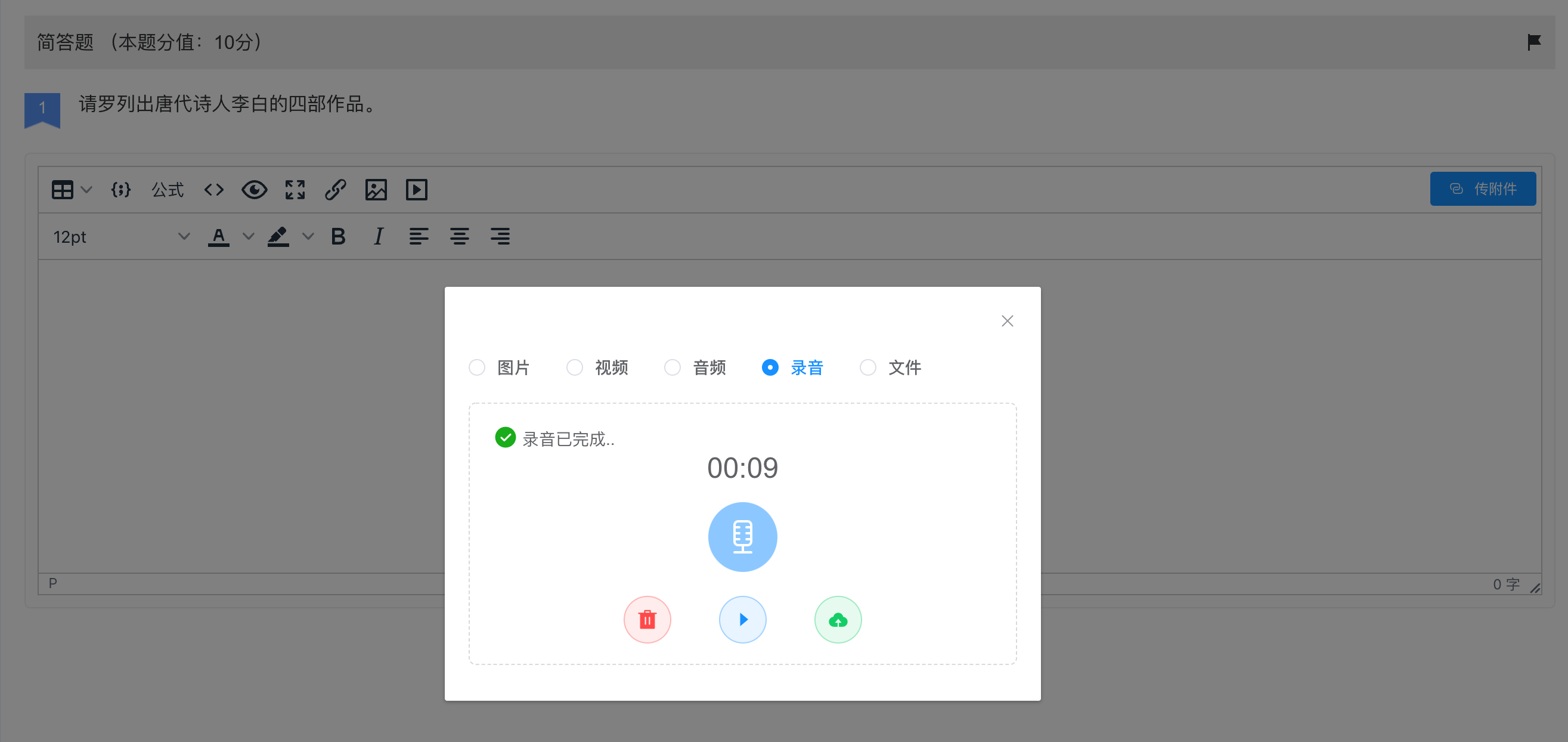Select the 文件 radio option
The image size is (1568, 742).
[x=891, y=367]
